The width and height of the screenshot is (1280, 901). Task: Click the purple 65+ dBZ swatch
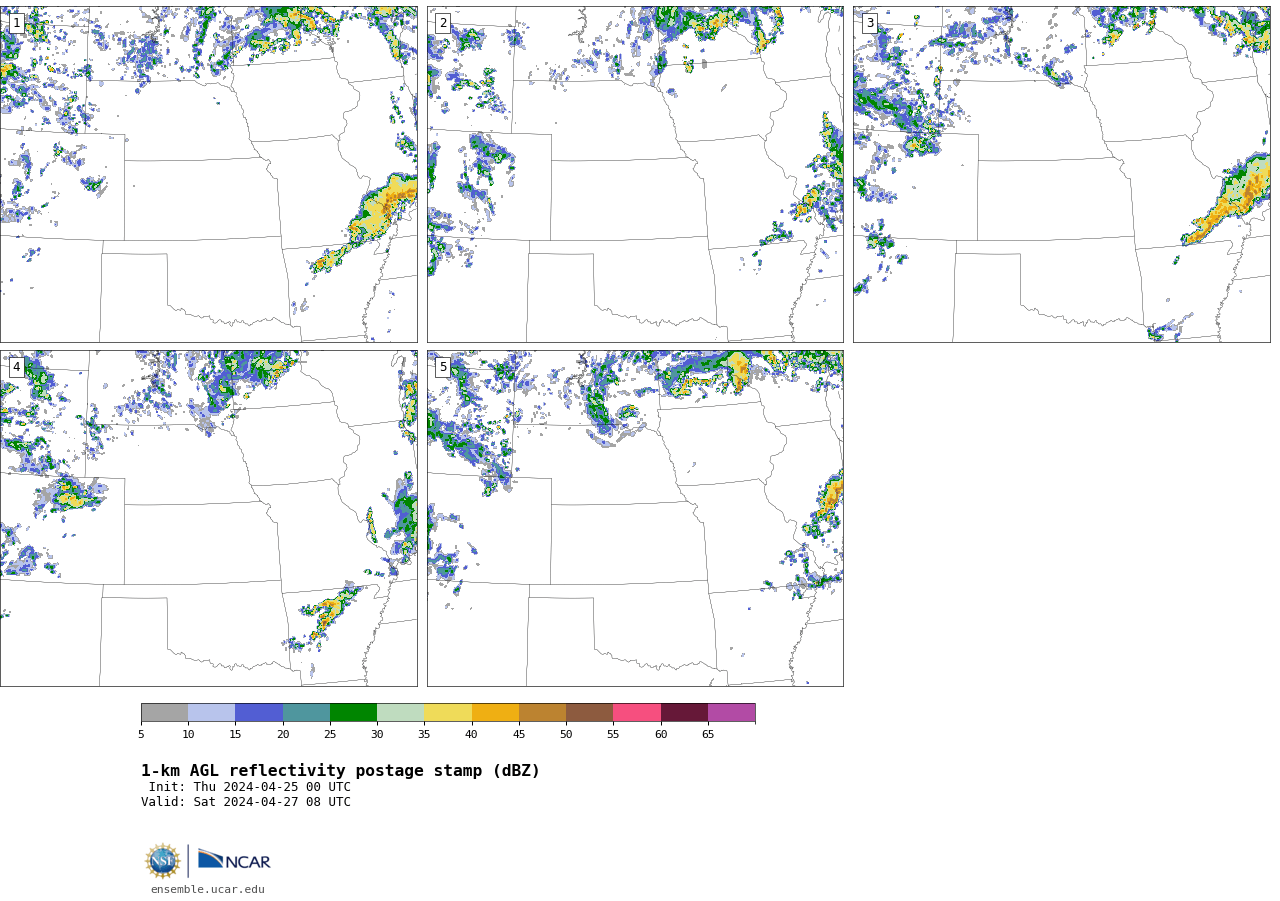click(731, 712)
